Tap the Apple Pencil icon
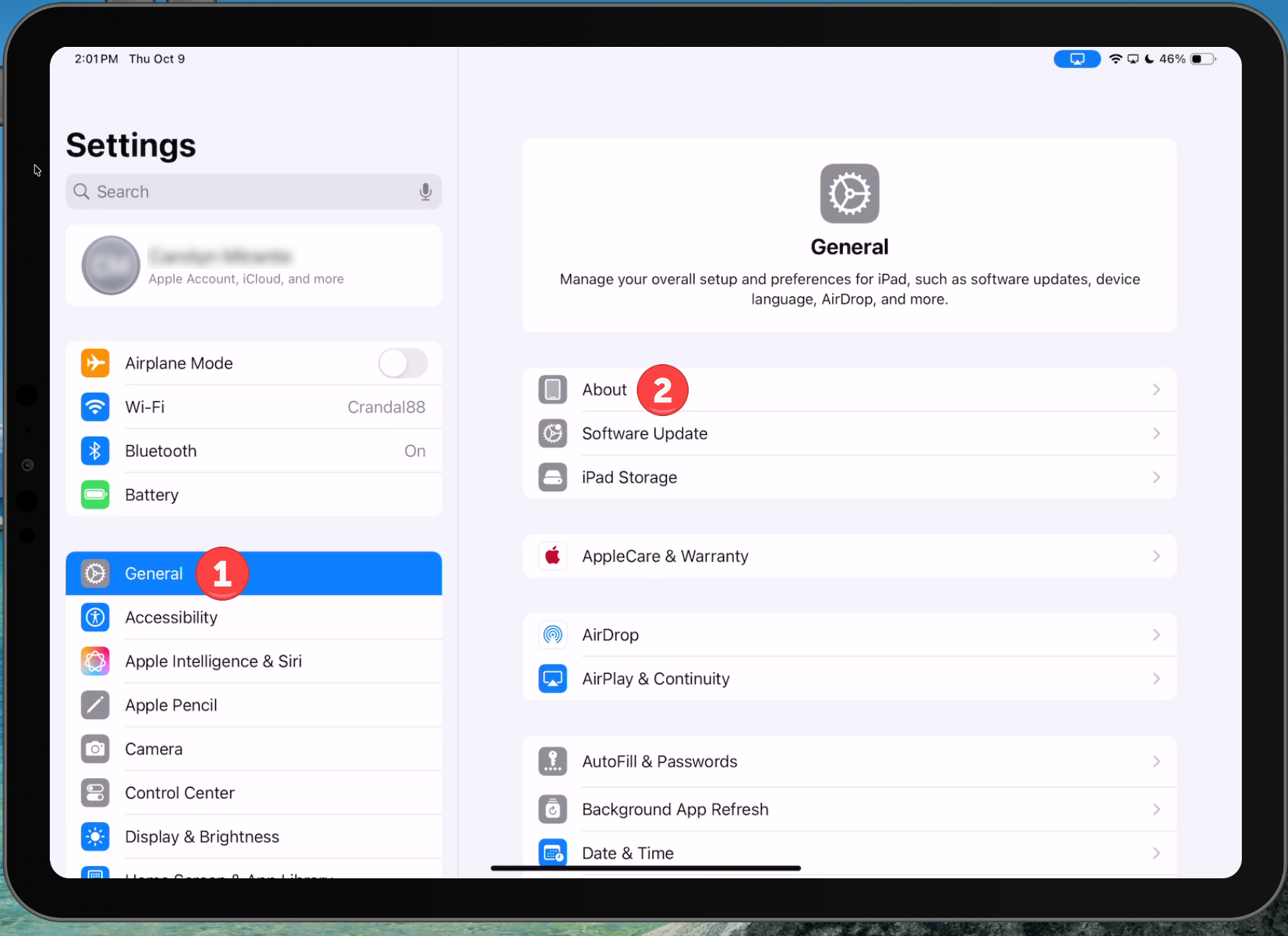The image size is (1288, 936). (x=95, y=705)
